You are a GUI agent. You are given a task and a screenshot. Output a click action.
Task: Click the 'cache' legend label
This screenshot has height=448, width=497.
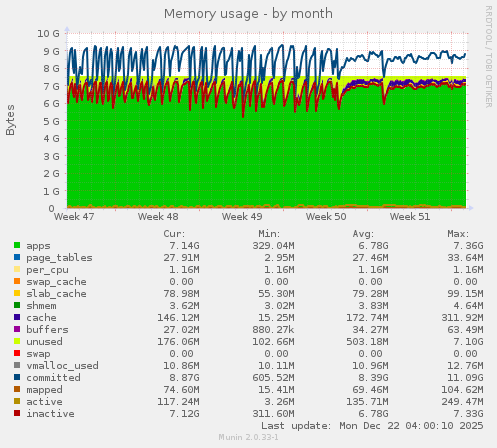pos(41,318)
